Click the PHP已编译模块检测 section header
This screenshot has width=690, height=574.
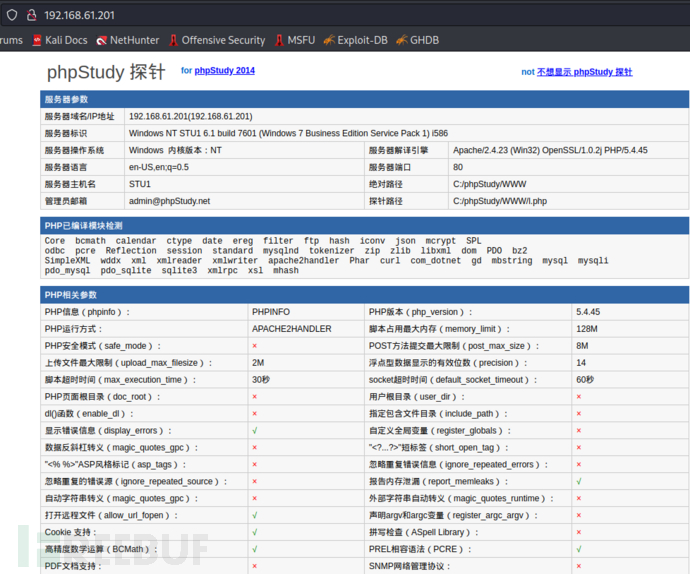click(x=83, y=226)
